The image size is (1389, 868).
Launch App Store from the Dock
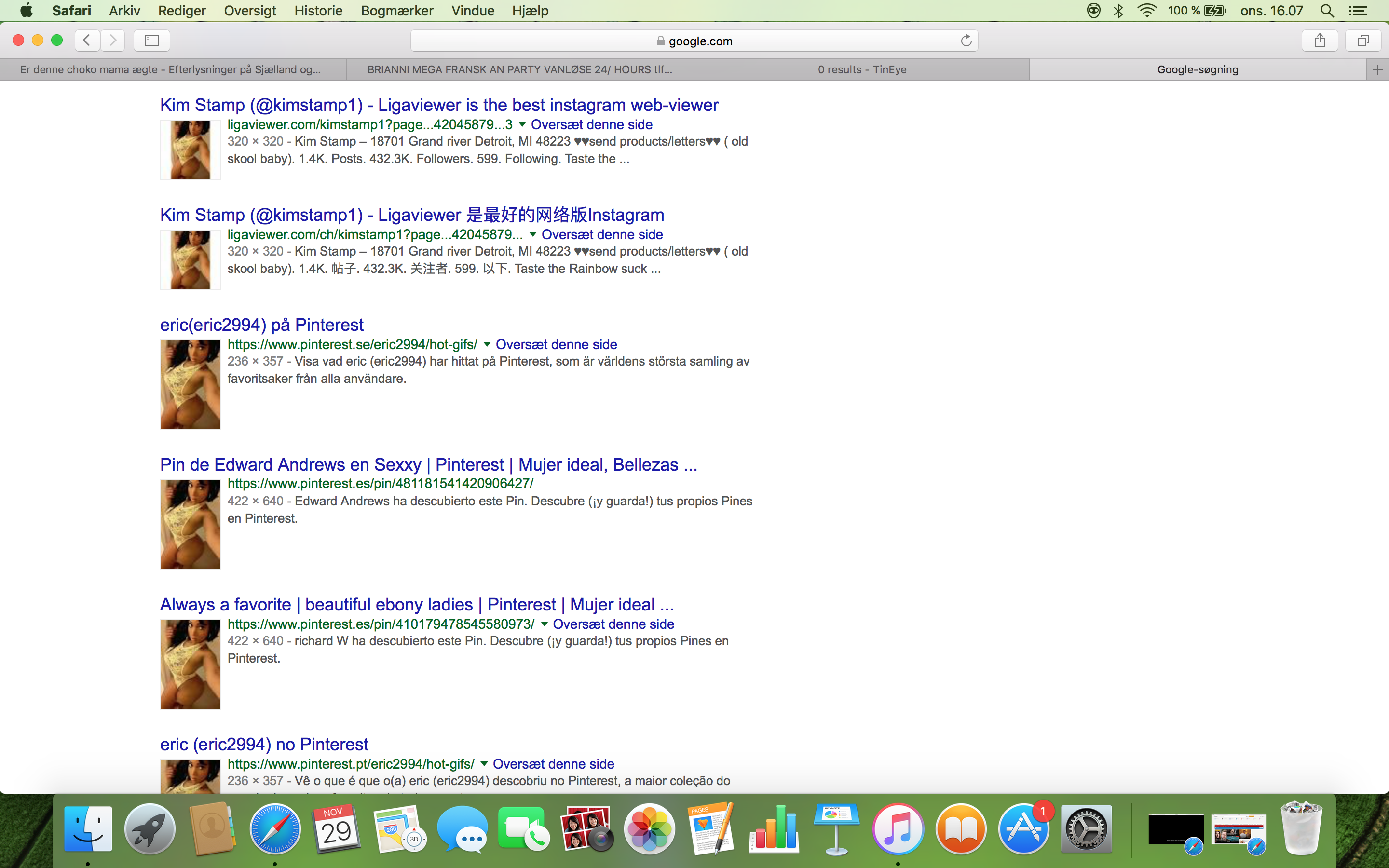pyautogui.click(x=1023, y=829)
